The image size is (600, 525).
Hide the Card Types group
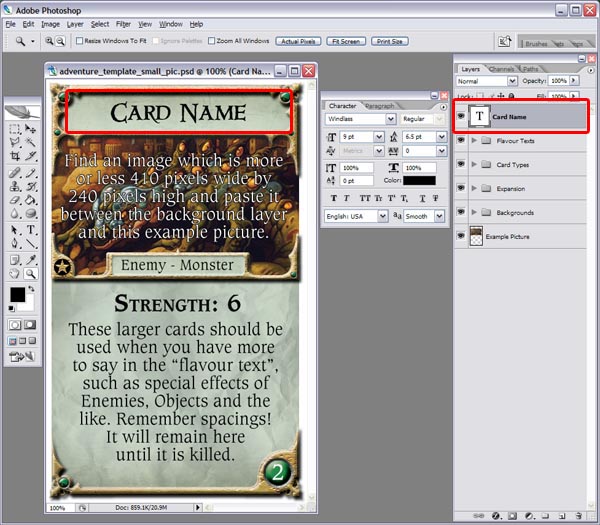tap(461, 164)
